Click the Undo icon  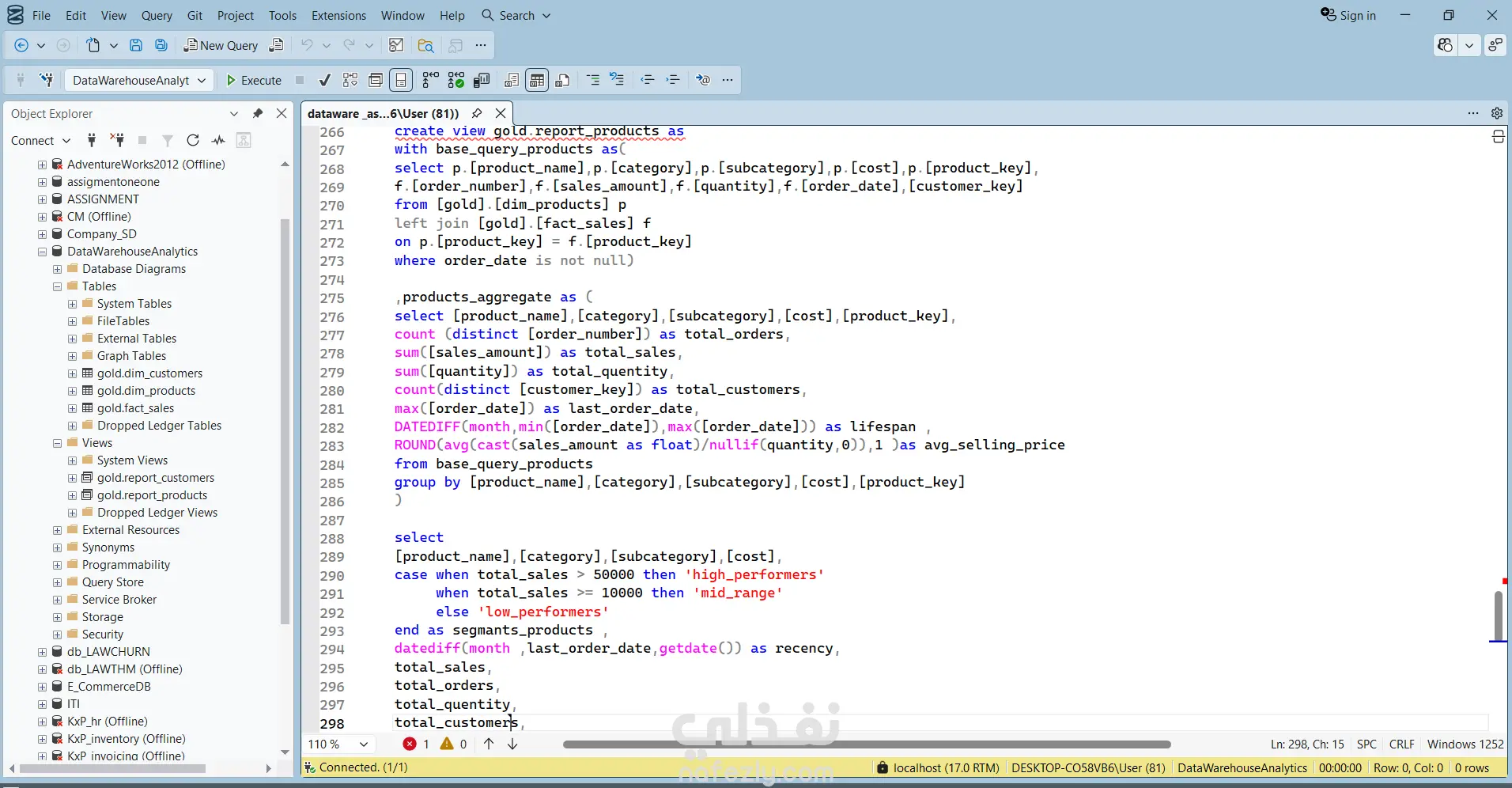coord(307,45)
